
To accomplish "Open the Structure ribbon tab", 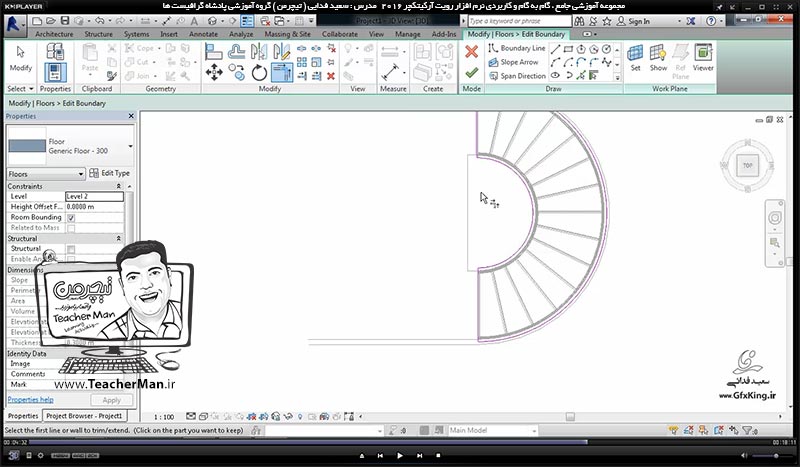I will click(x=98, y=34).
